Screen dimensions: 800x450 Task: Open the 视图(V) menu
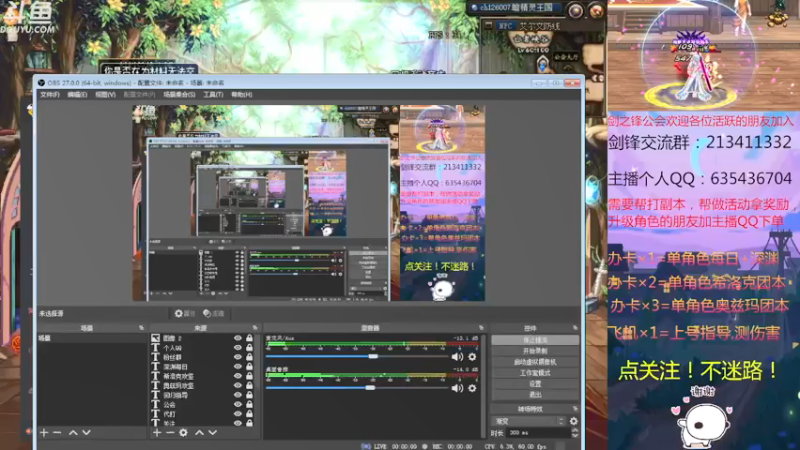(105, 94)
